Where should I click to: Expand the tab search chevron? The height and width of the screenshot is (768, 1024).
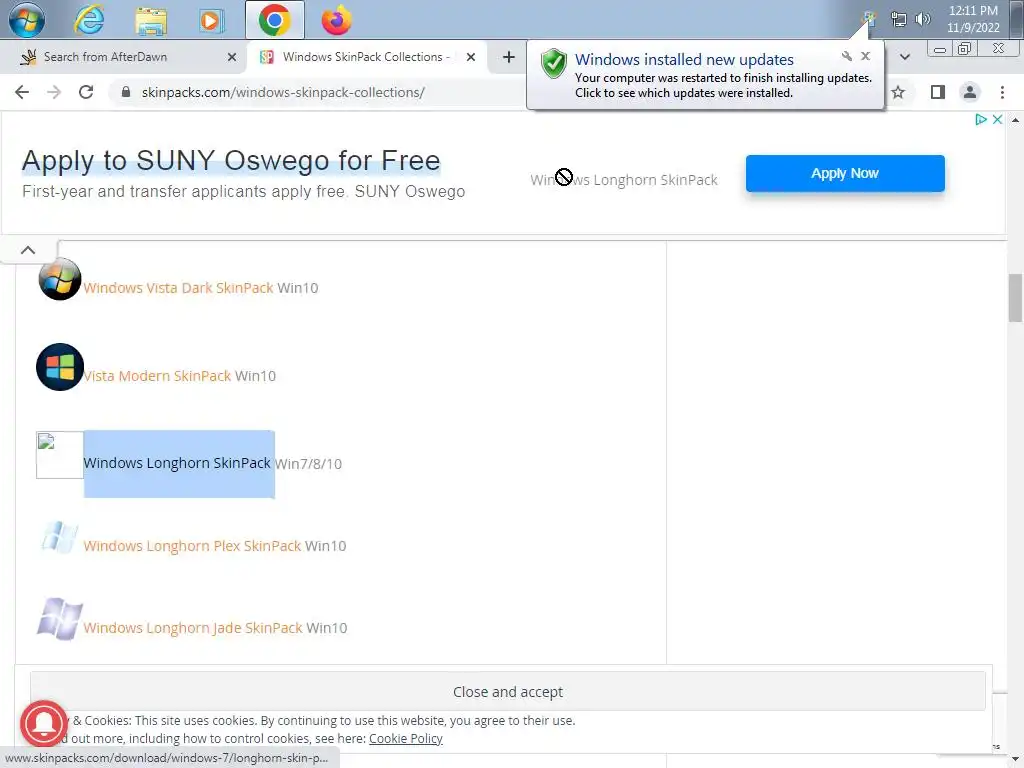904,57
